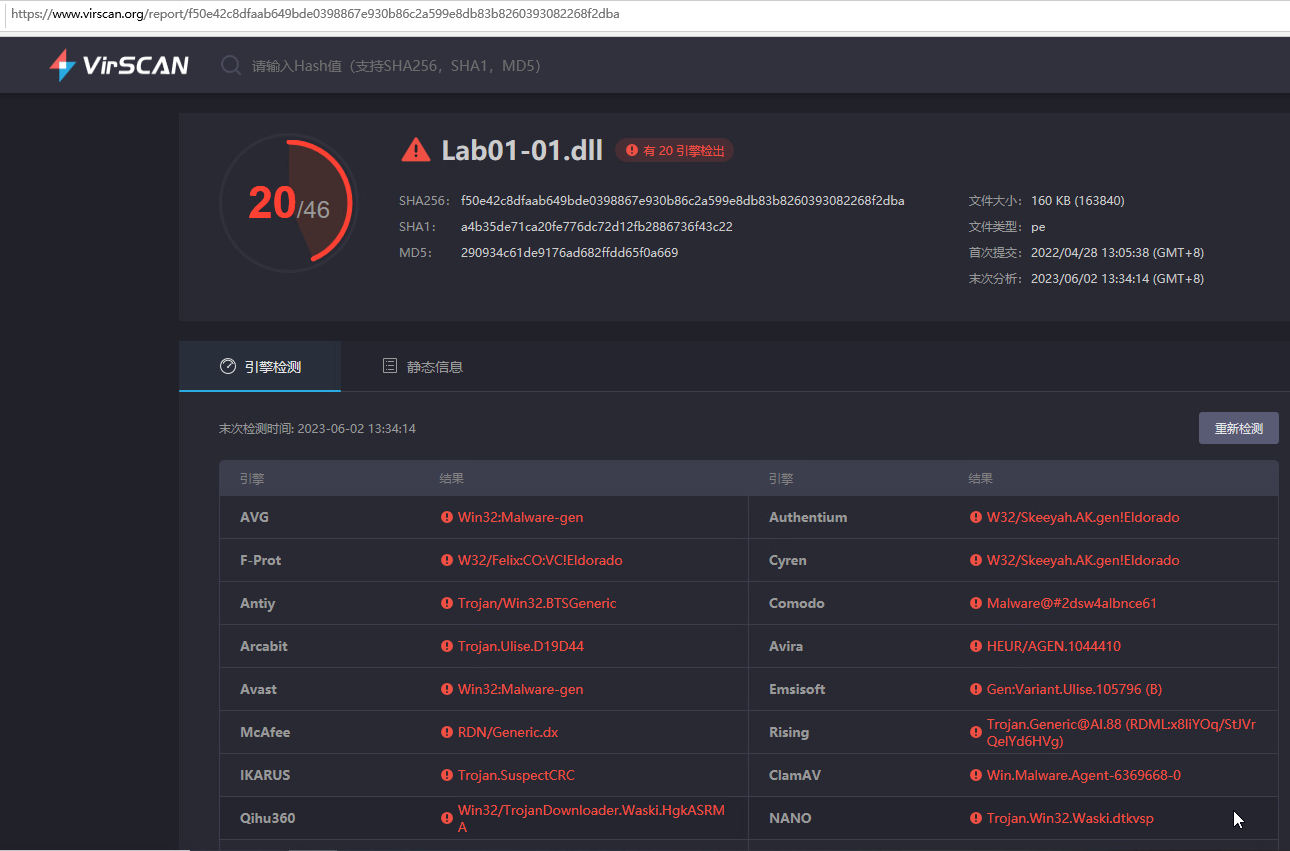This screenshot has height=851, width=1290.
Task: Click the NANO result Trojan.Win32.Waski.dtkvsp
Action: [1070, 819]
